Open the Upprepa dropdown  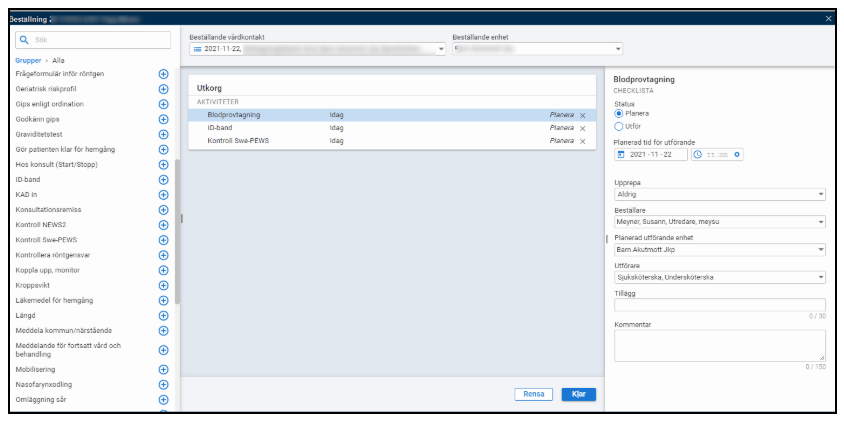click(719, 195)
